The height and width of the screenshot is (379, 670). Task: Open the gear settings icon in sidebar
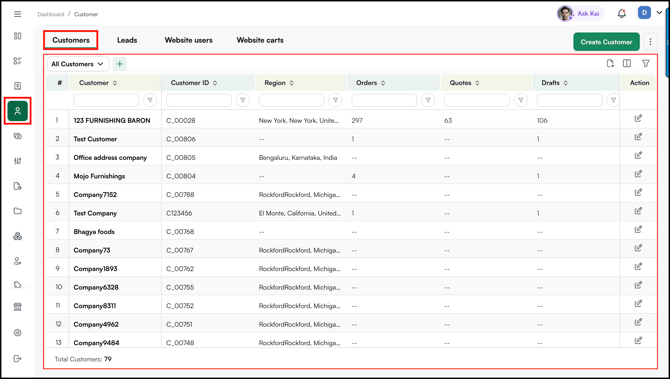18,333
